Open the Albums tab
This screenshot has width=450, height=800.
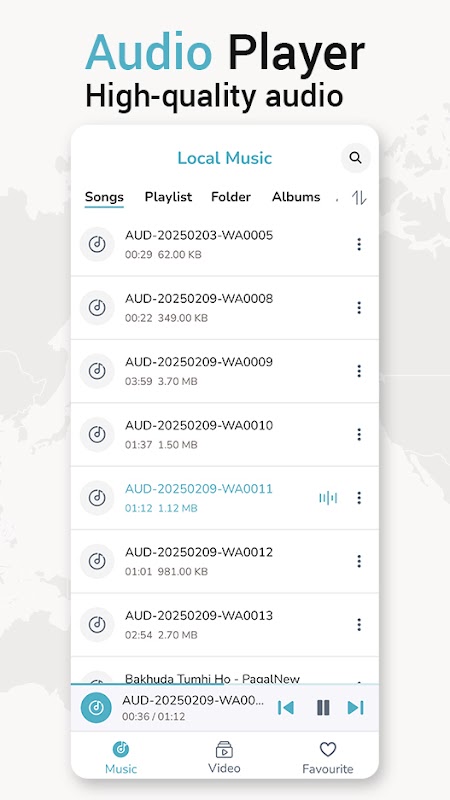click(296, 197)
